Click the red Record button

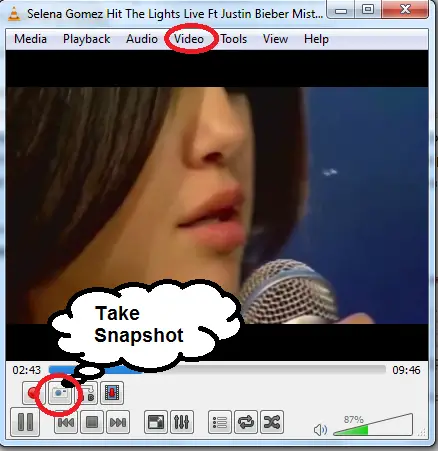pyautogui.click(x=33, y=393)
